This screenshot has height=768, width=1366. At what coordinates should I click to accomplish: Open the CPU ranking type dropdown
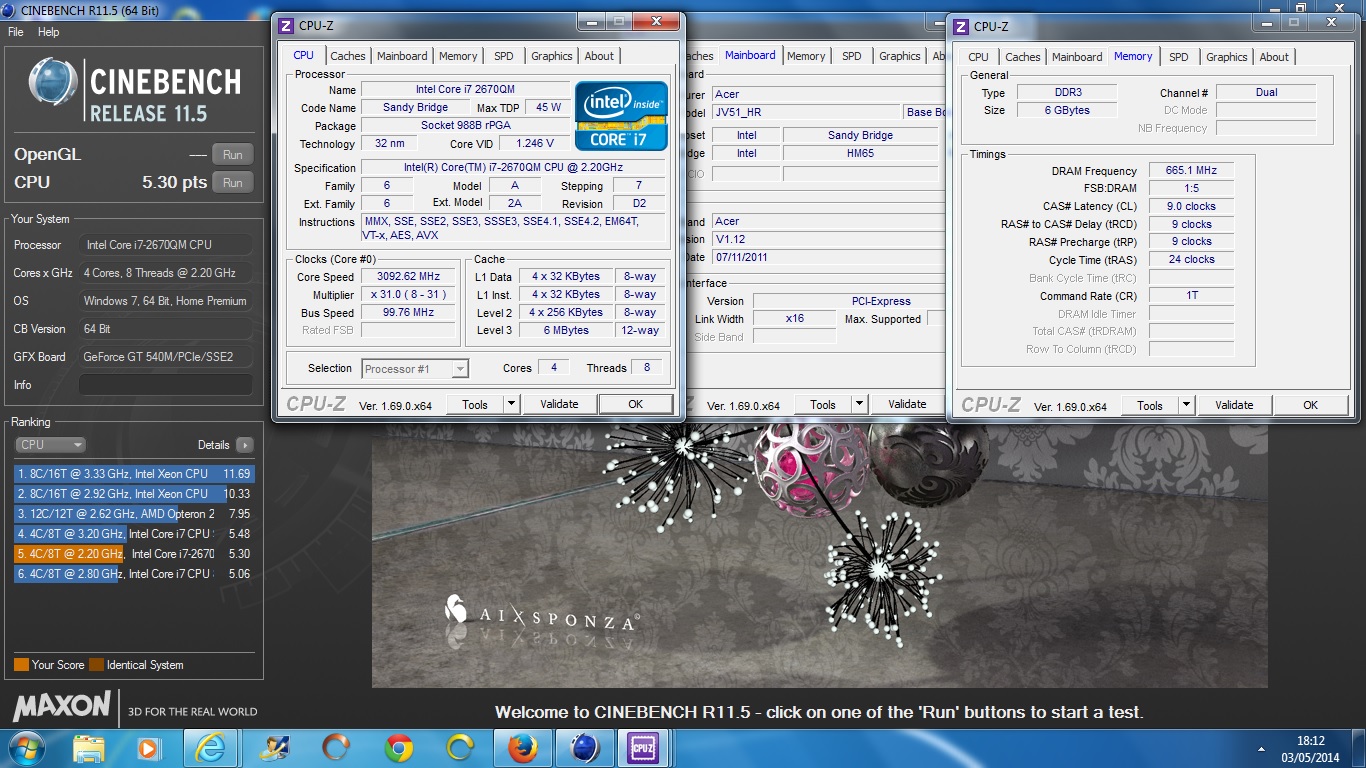(50, 445)
